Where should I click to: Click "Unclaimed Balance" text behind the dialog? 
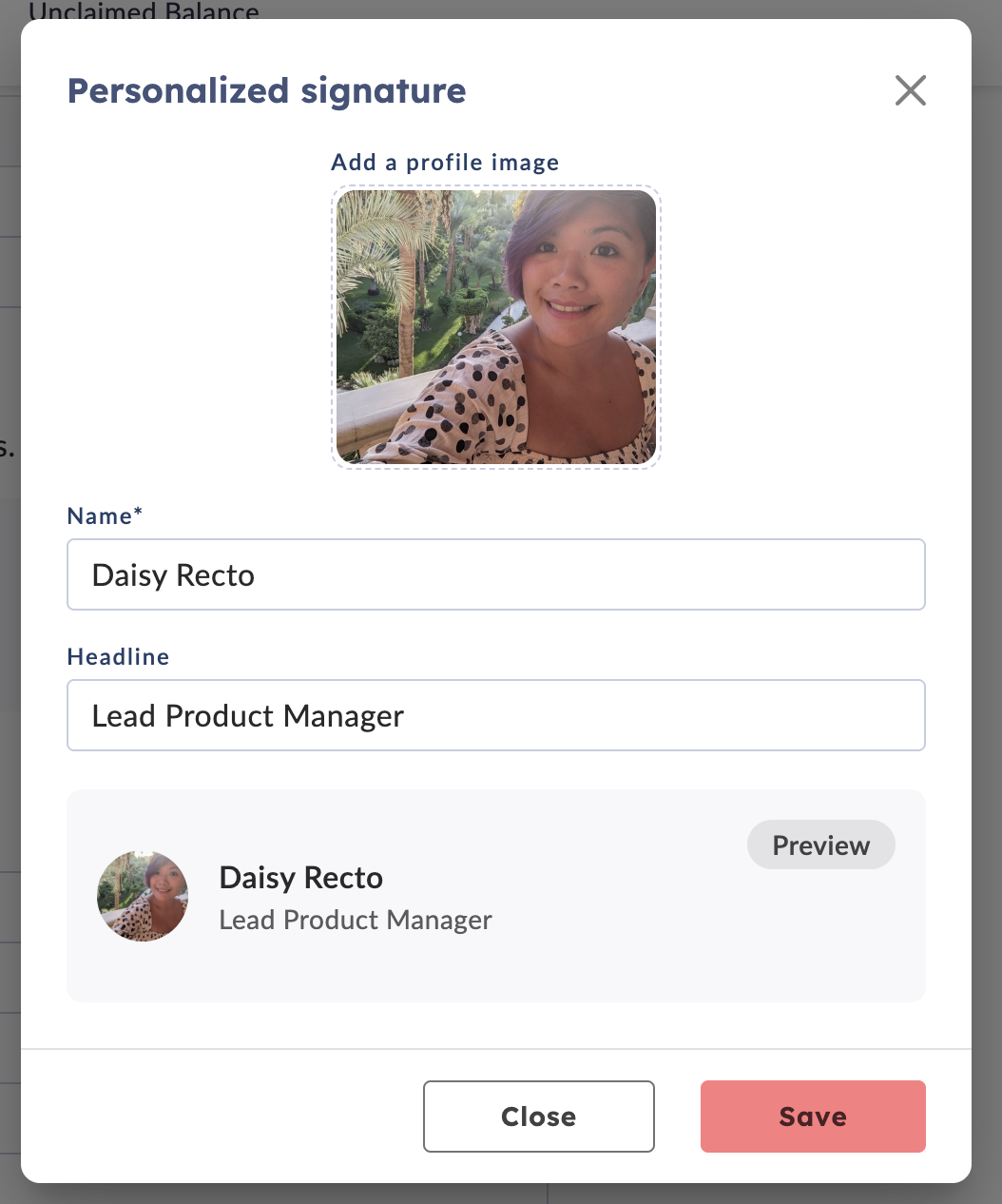coord(143,10)
